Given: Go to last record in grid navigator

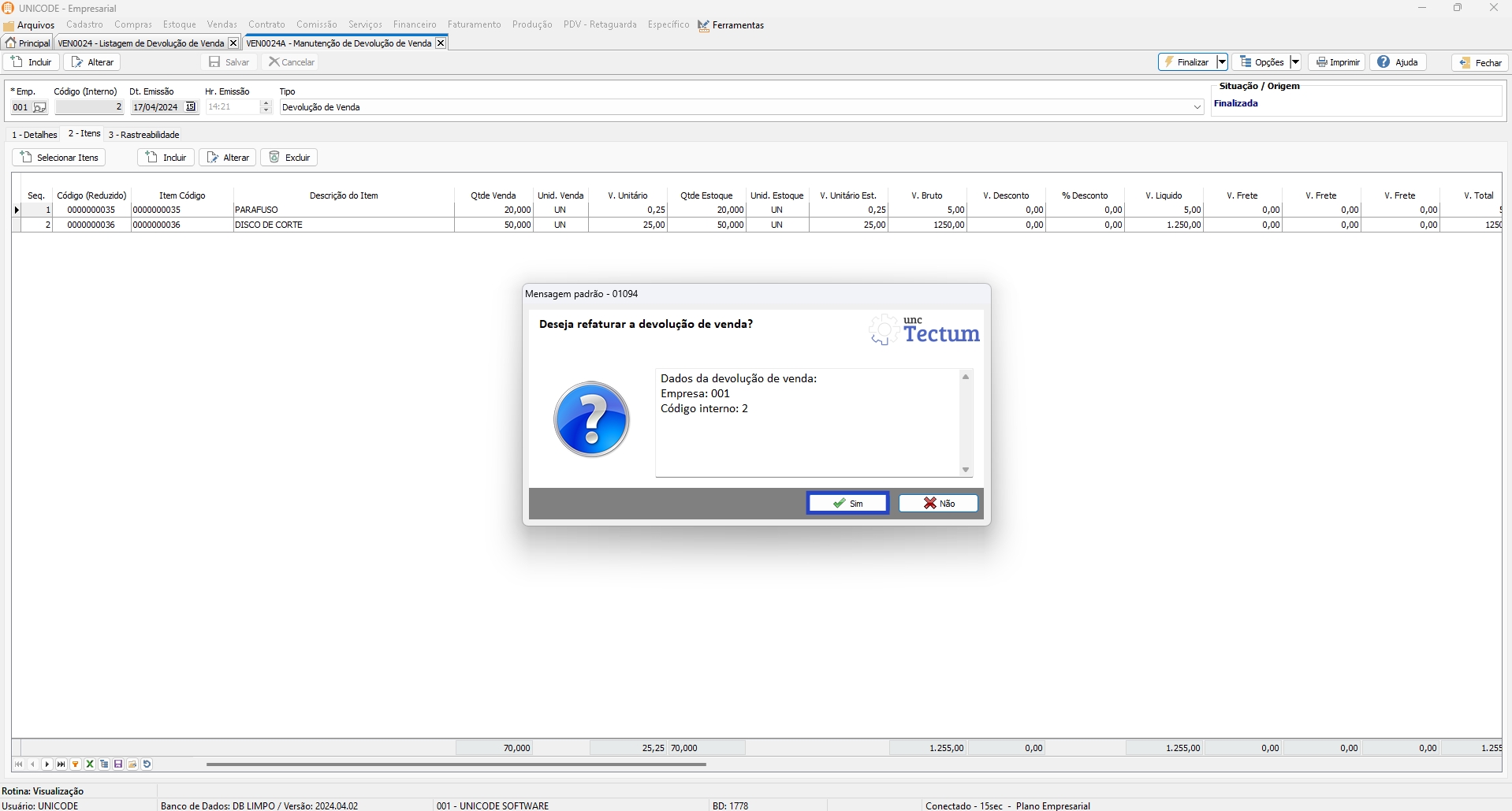Looking at the screenshot, I should click(61, 764).
